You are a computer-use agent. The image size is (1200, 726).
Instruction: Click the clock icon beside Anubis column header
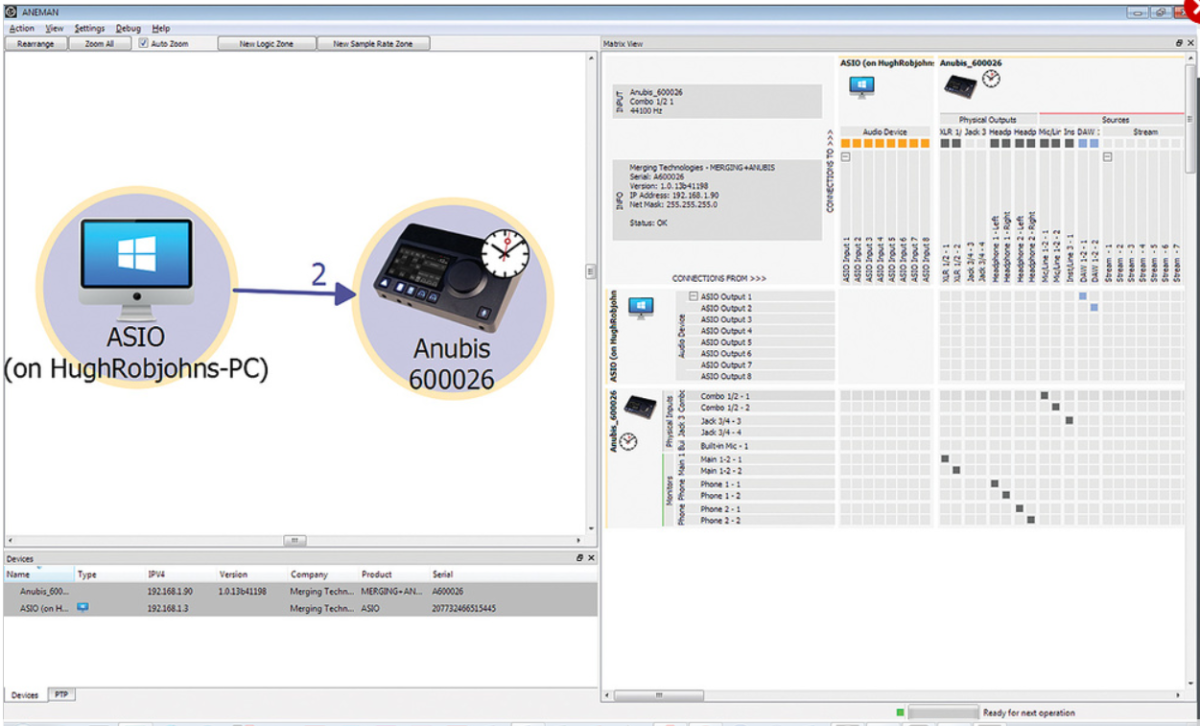[x=991, y=79]
